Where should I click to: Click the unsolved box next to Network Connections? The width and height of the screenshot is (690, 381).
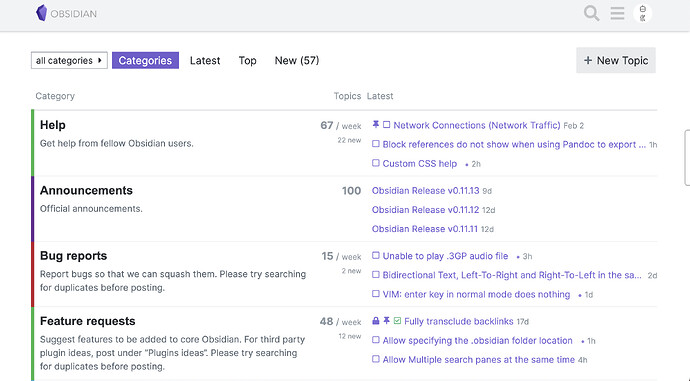386,125
